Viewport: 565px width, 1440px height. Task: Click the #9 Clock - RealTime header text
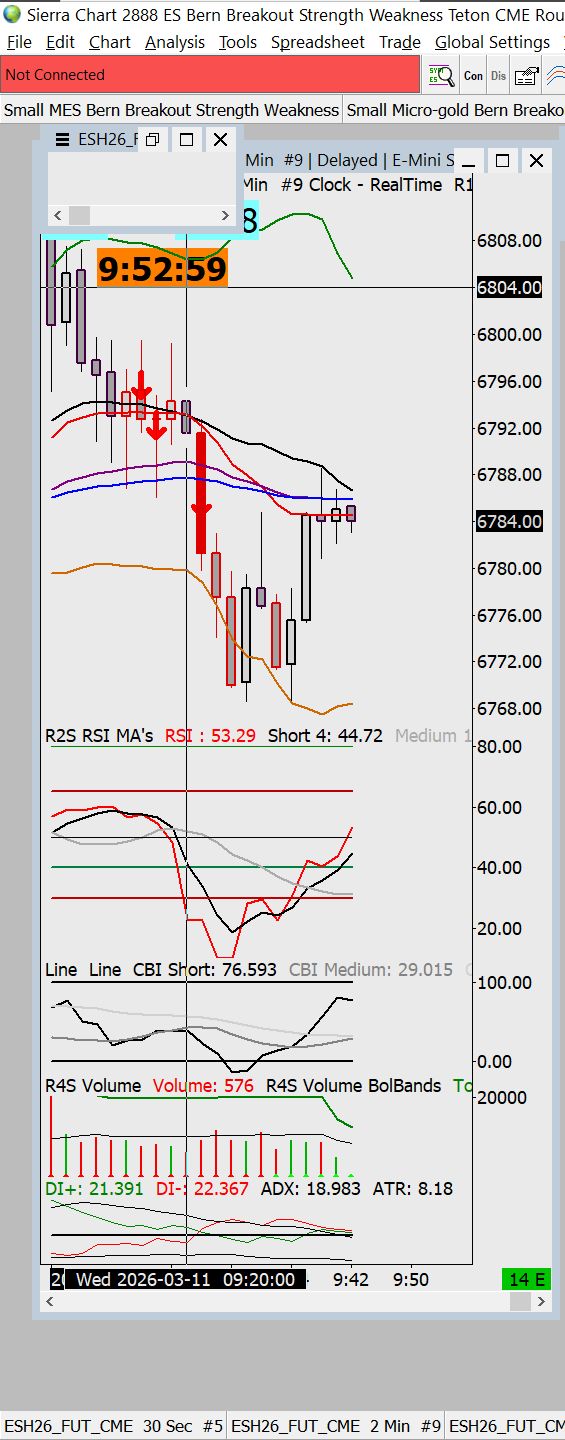pos(361,185)
